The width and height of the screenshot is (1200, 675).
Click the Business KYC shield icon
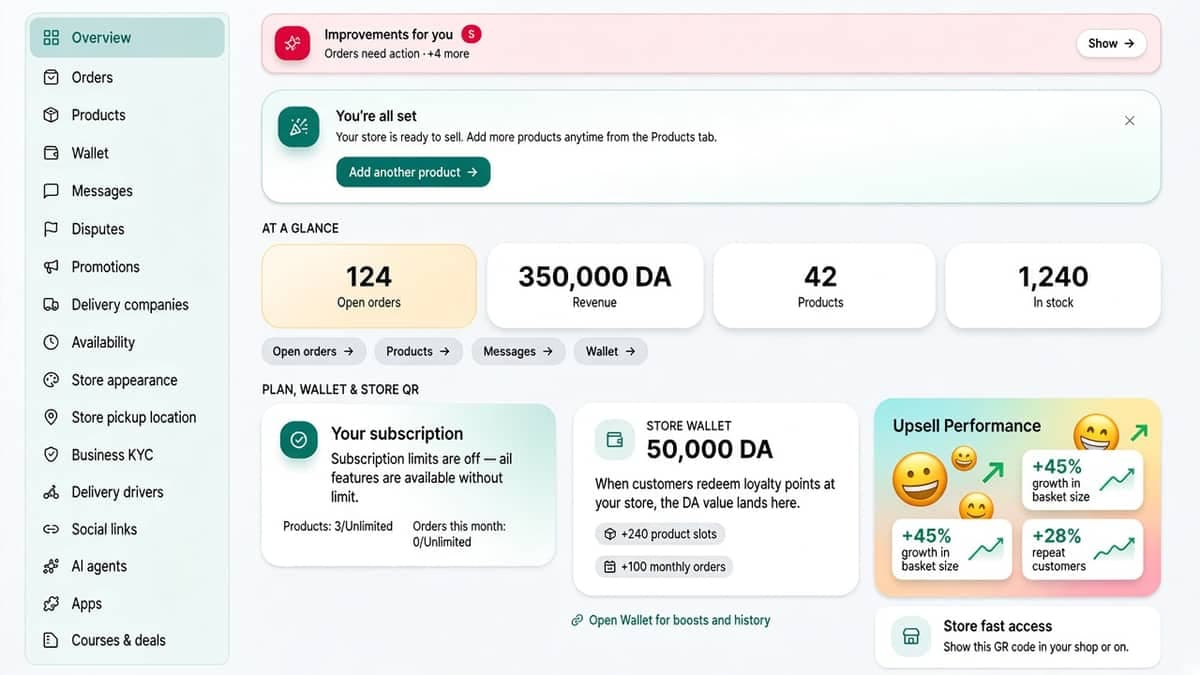pos(51,454)
